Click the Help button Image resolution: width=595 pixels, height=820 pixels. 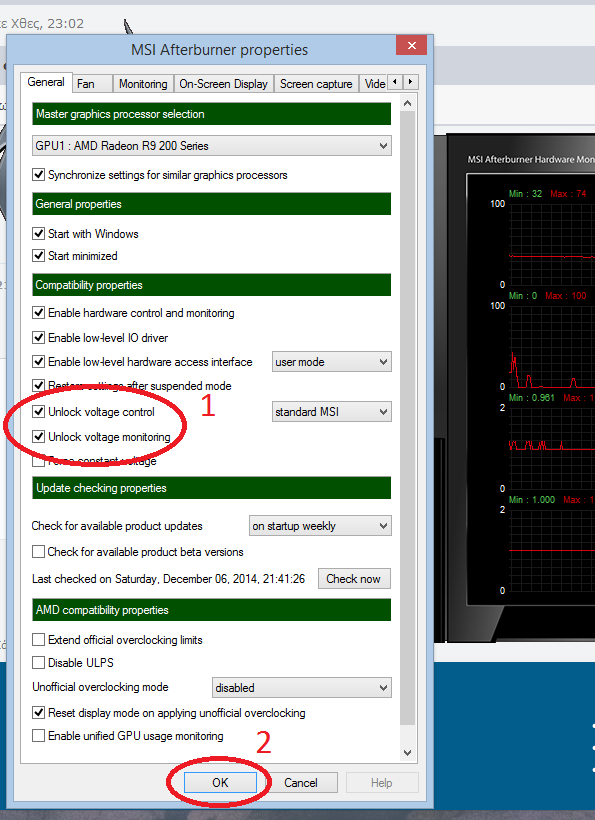point(382,782)
